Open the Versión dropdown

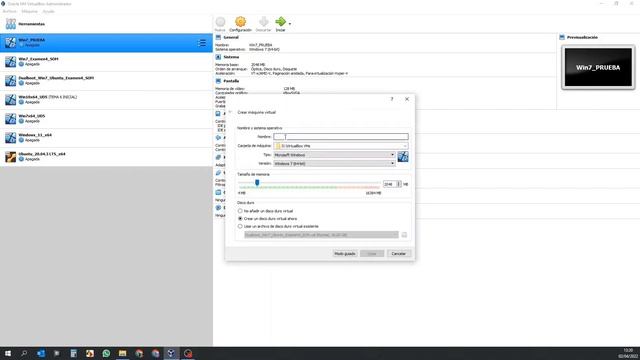(334, 163)
